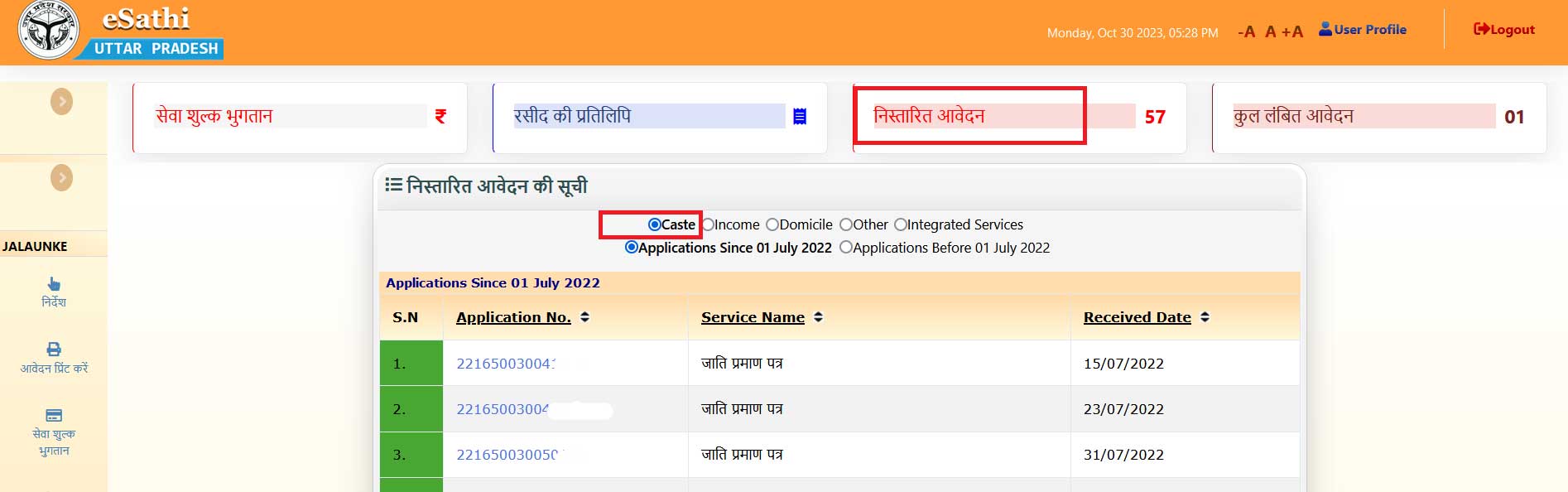Increase font size with +A
The width and height of the screenshot is (1568, 492).
click(x=1292, y=31)
